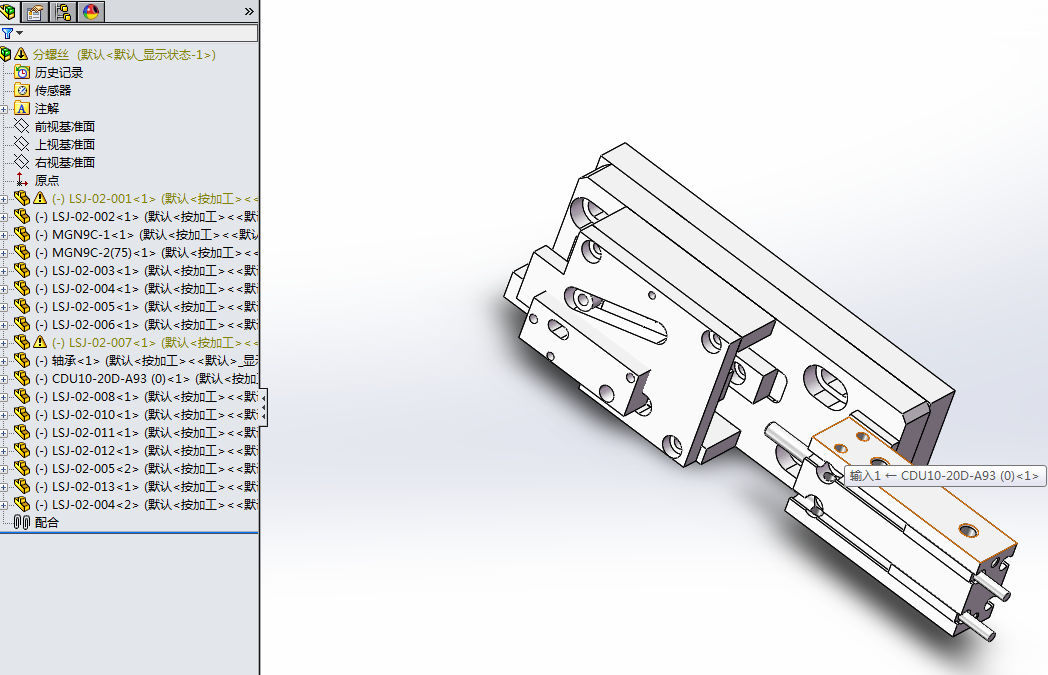1048x675 pixels.
Task: Open the DisplayManager appearance tab
Action: pos(92,11)
